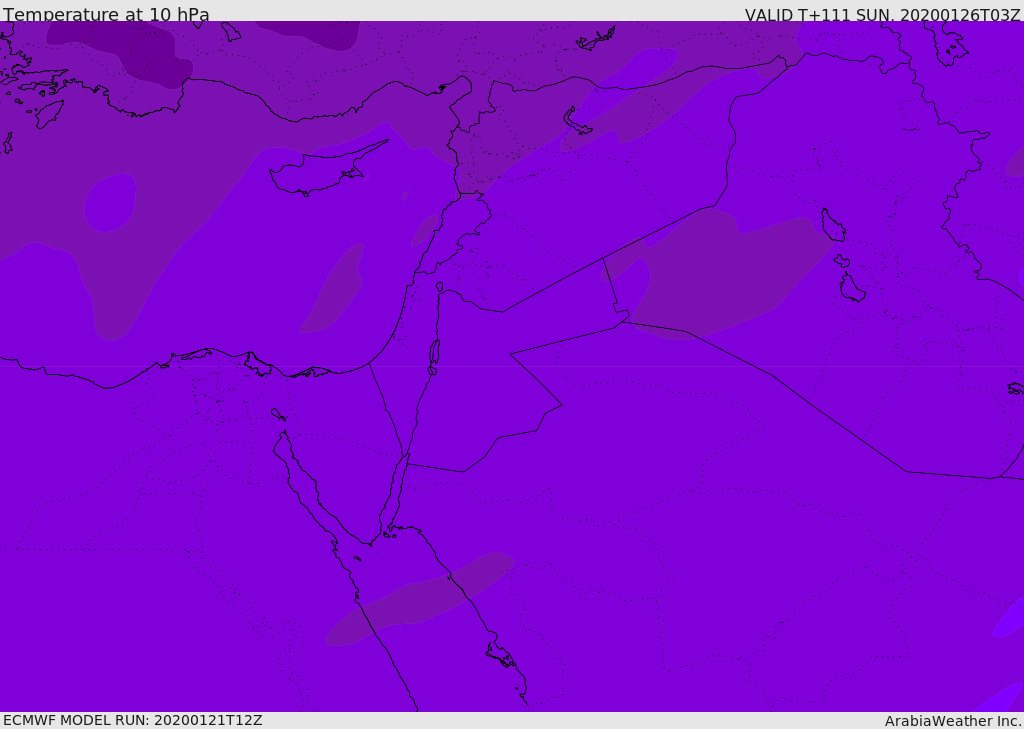Click the 'Temperature at 10 hPa' title text
The image size is (1024, 729).
pos(106,14)
